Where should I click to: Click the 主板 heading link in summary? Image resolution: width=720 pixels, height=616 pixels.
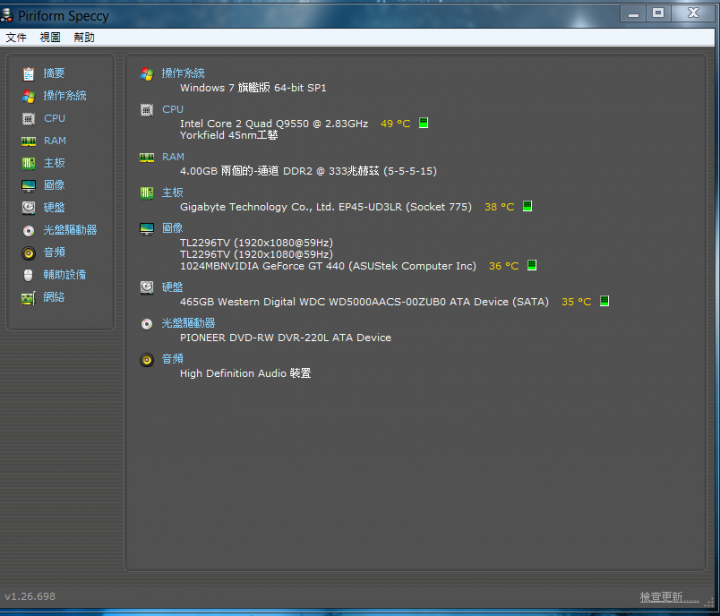tap(172, 192)
